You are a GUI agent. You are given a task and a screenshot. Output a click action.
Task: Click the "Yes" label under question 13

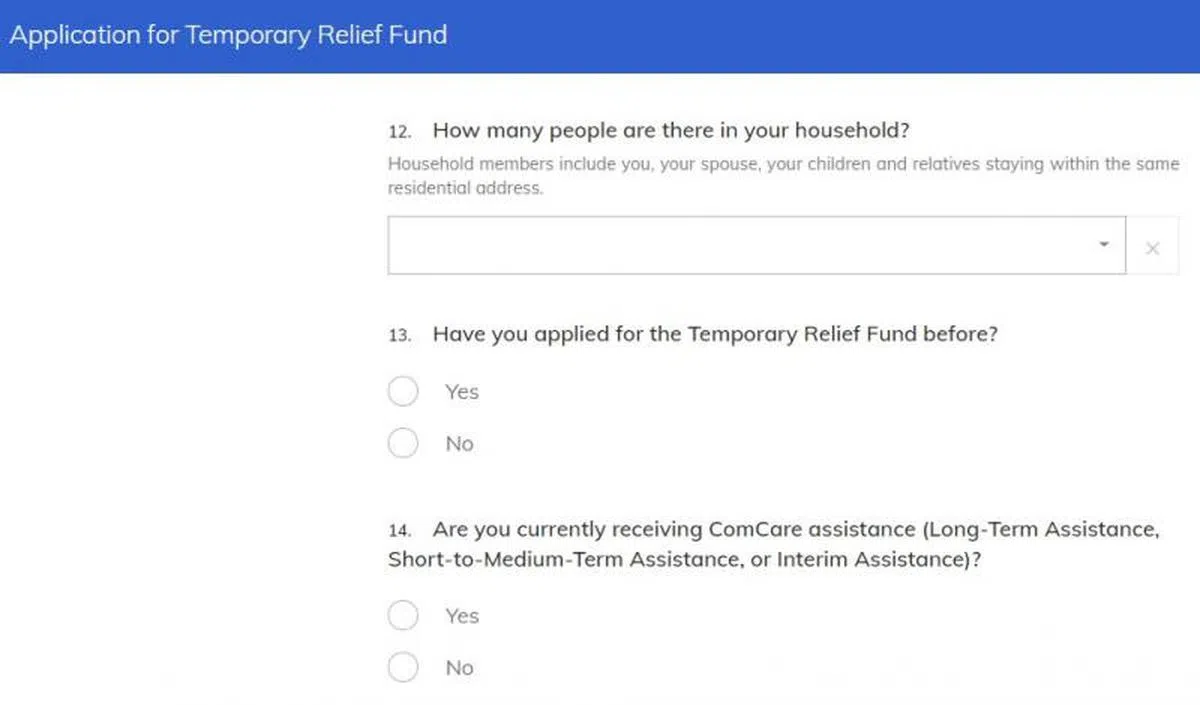(x=462, y=392)
